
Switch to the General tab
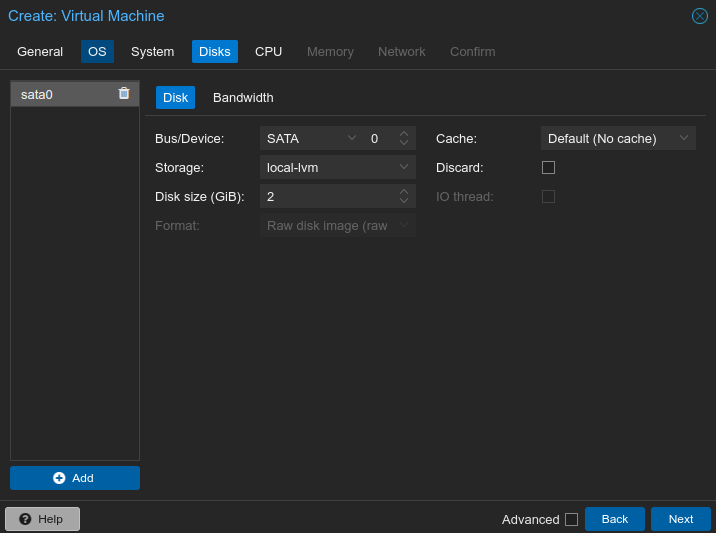[40, 51]
